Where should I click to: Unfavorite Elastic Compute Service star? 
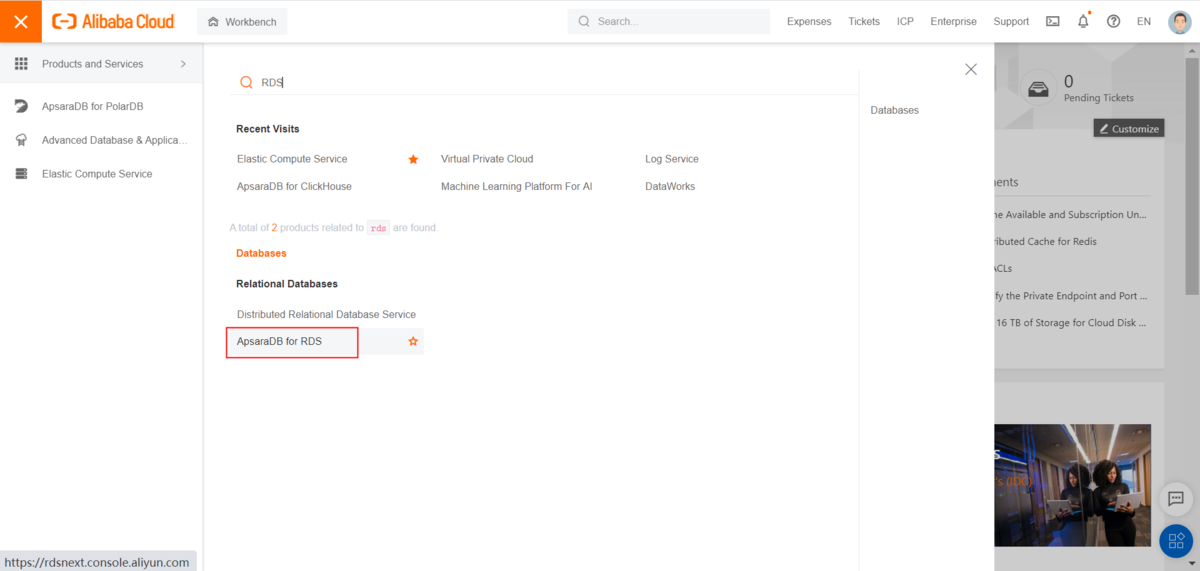coord(413,159)
